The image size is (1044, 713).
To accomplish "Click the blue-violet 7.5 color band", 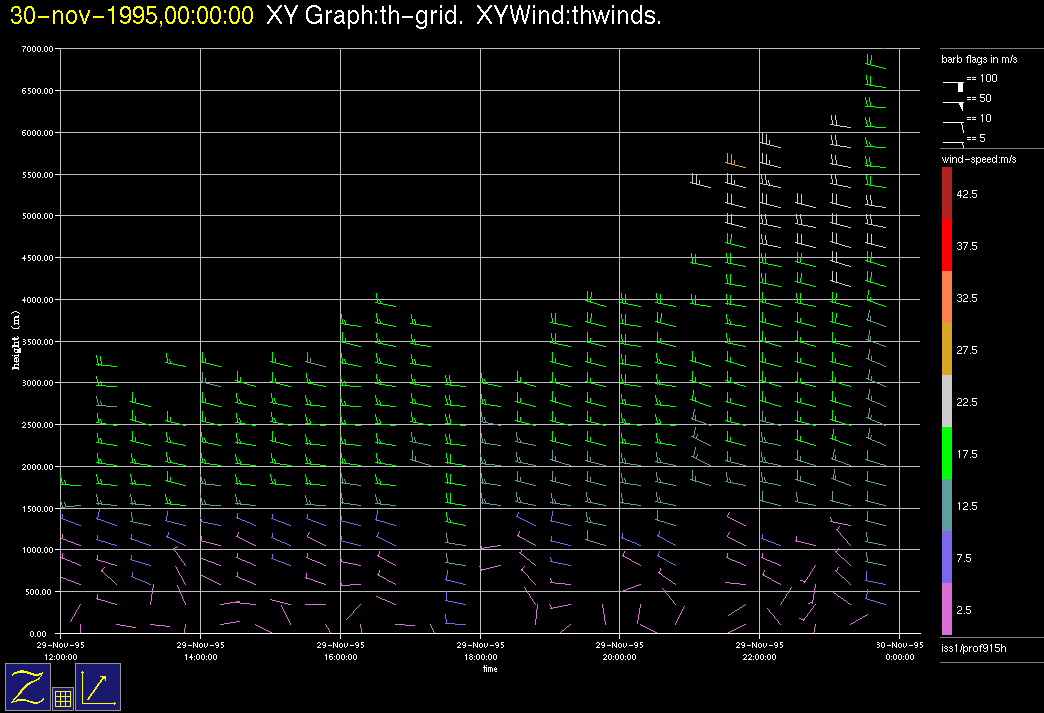I will [x=947, y=557].
